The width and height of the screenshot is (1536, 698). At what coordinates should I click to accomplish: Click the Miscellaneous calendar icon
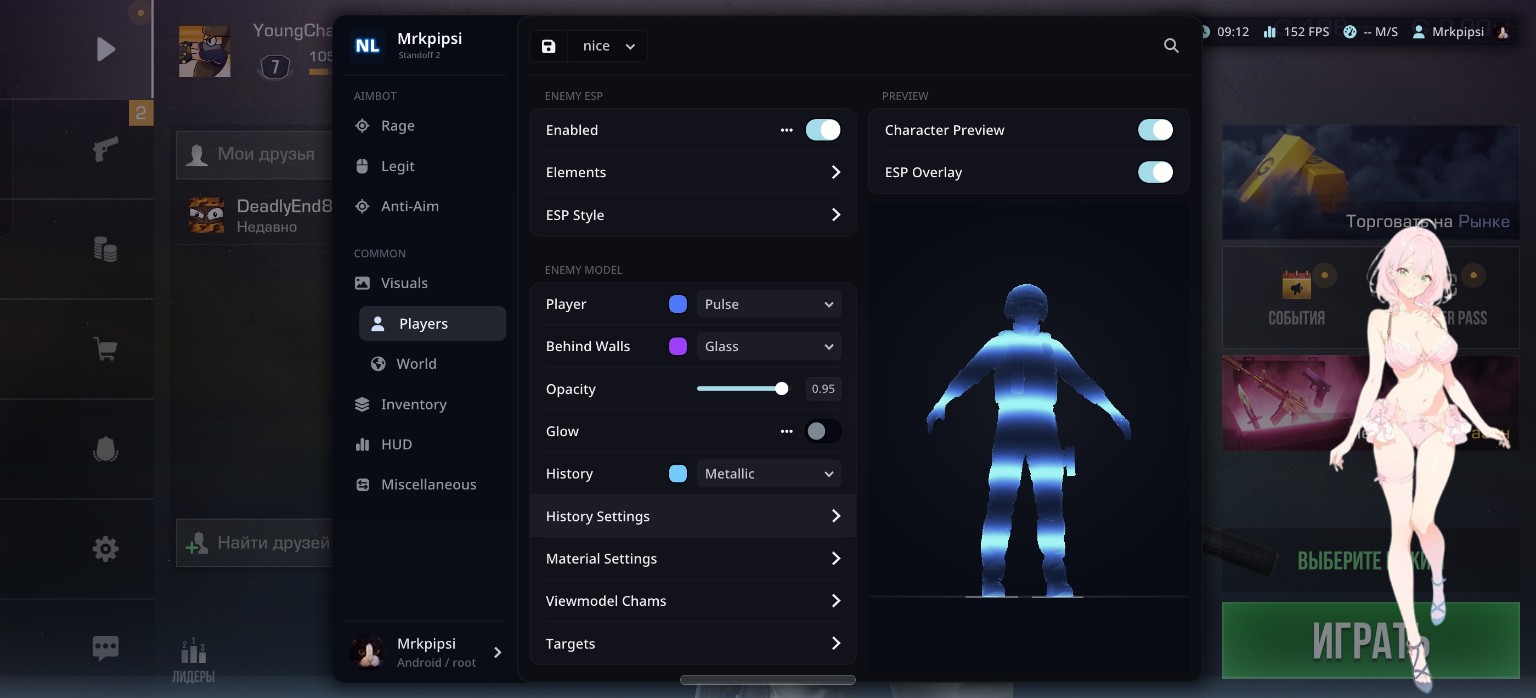(x=362, y=484)
